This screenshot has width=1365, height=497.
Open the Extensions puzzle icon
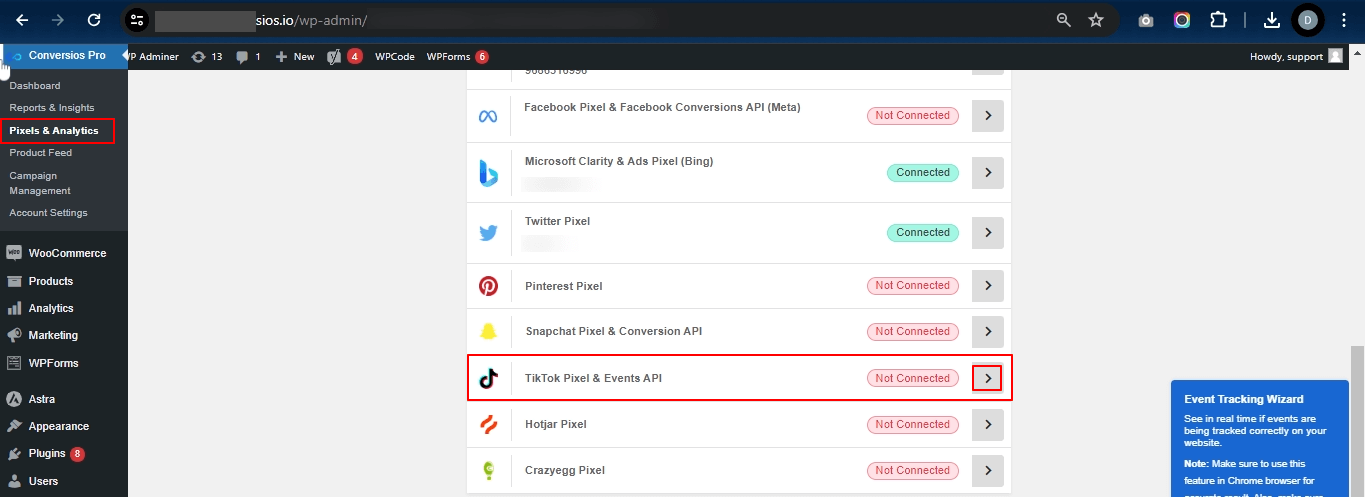[x=1218, y=20]
